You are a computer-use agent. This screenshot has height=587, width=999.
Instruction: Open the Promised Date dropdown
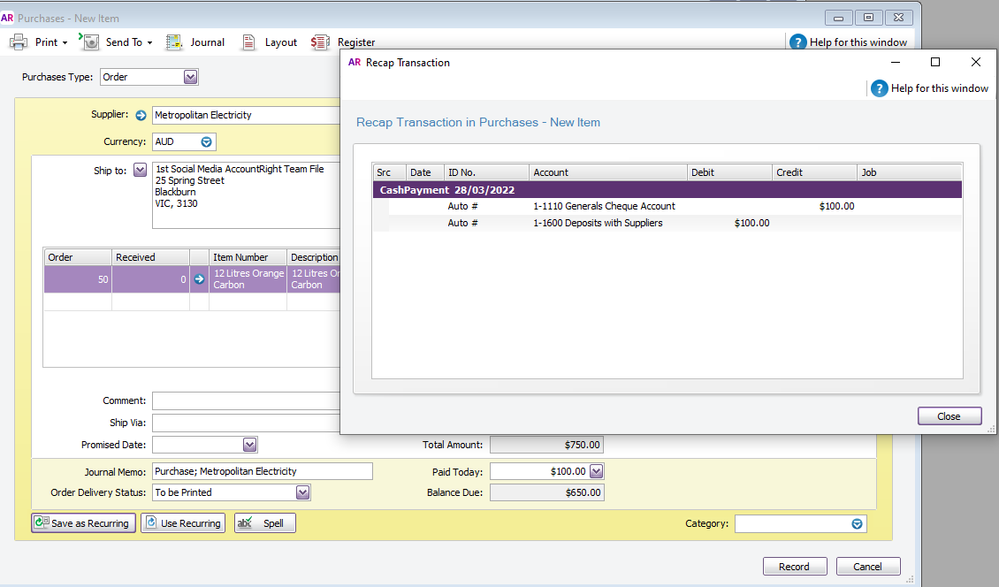coord(250,444)
